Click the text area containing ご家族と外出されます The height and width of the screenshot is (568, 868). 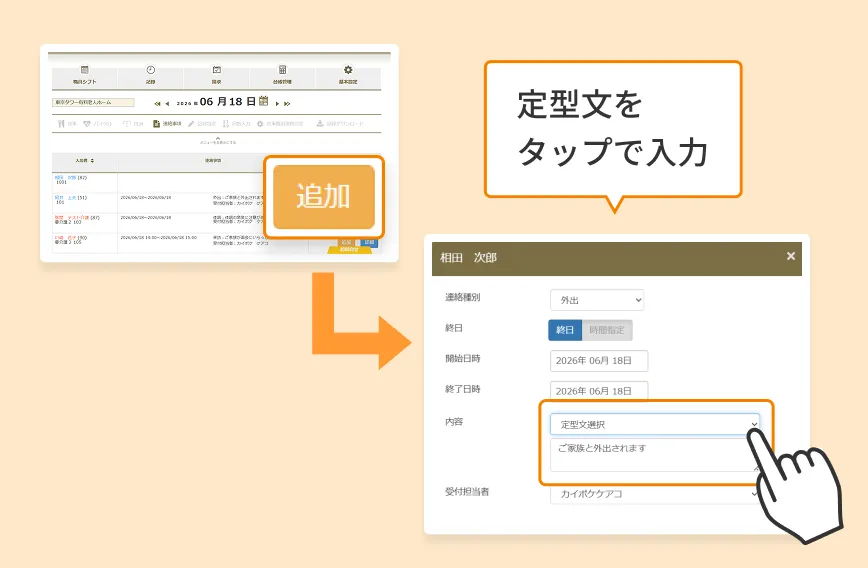pyautogui.click(x=654, y=455)
